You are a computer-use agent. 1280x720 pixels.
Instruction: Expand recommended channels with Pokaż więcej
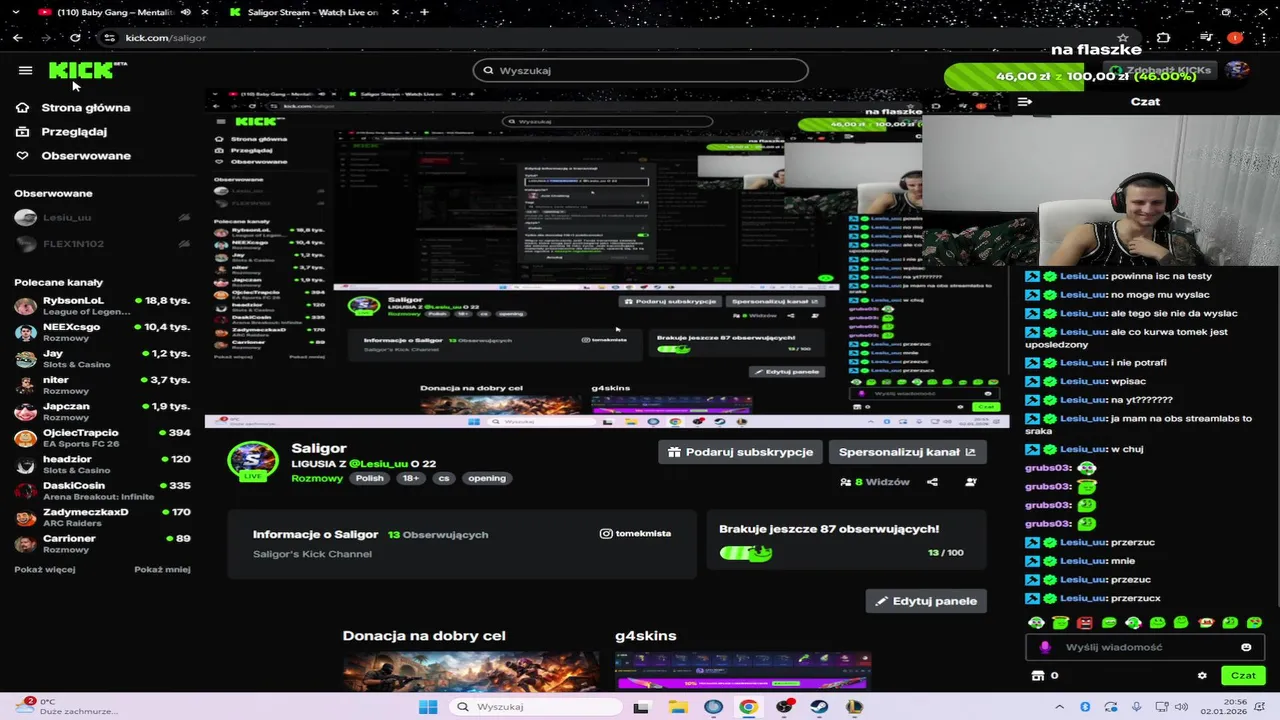44,570
